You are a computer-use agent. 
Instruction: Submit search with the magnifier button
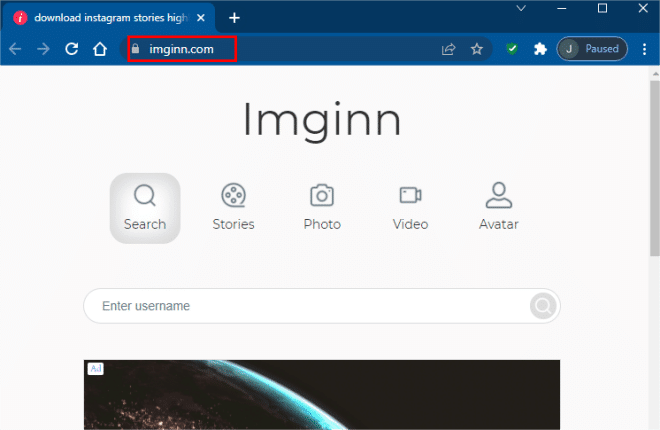tap(543, 306)
